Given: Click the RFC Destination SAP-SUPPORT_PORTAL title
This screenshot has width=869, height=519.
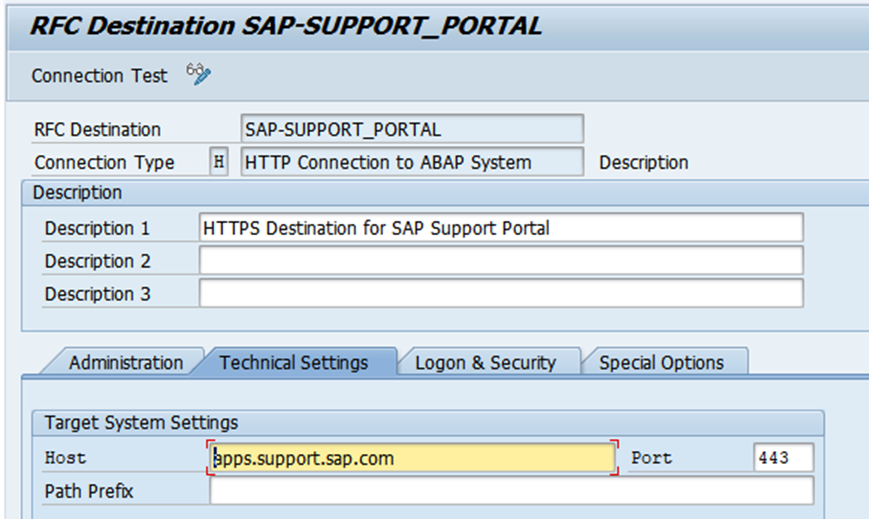Looking at the screenshot, I should (286, 26).
